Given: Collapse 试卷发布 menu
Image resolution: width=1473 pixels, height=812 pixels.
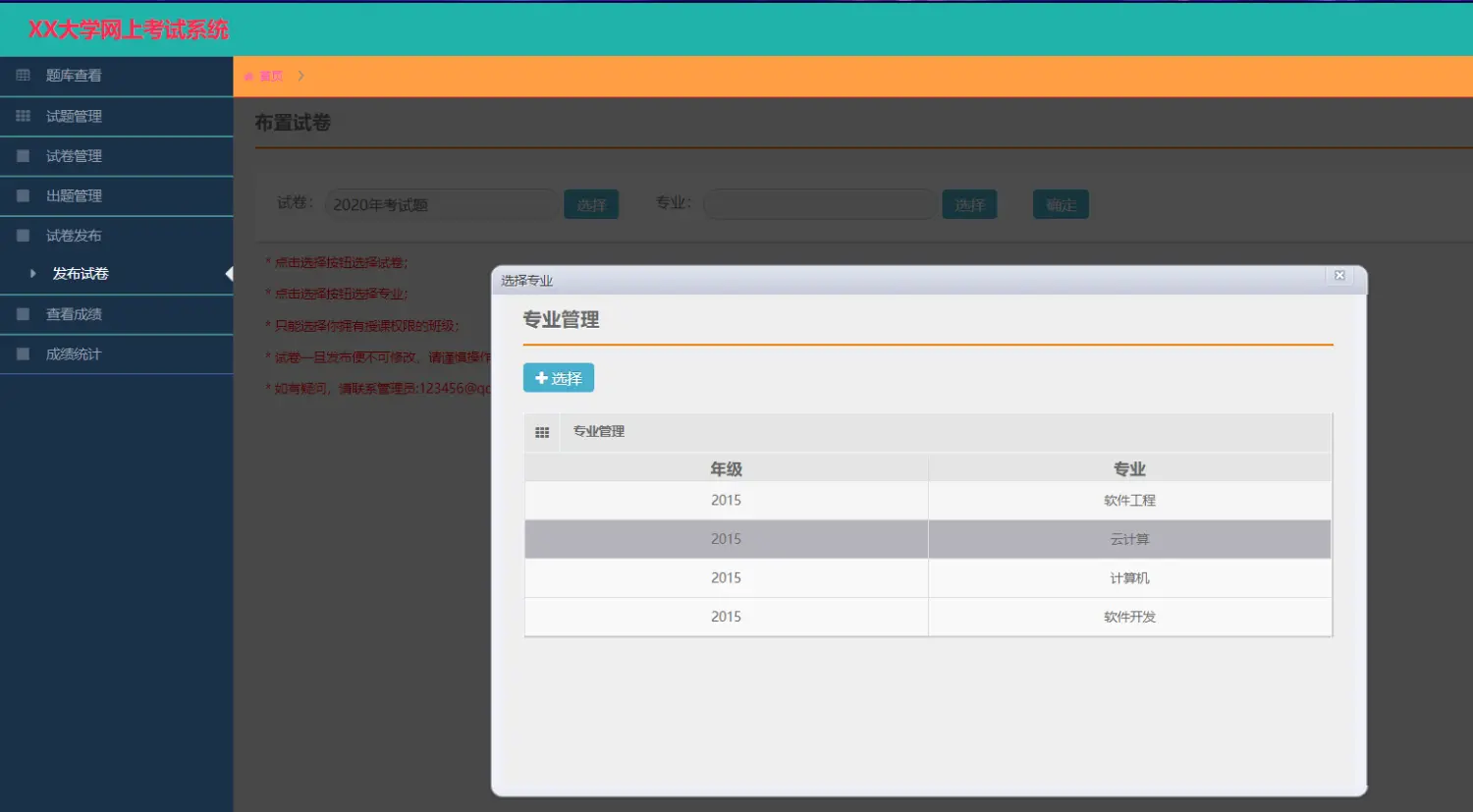Looking at the screenshot, I should (117, 236).
